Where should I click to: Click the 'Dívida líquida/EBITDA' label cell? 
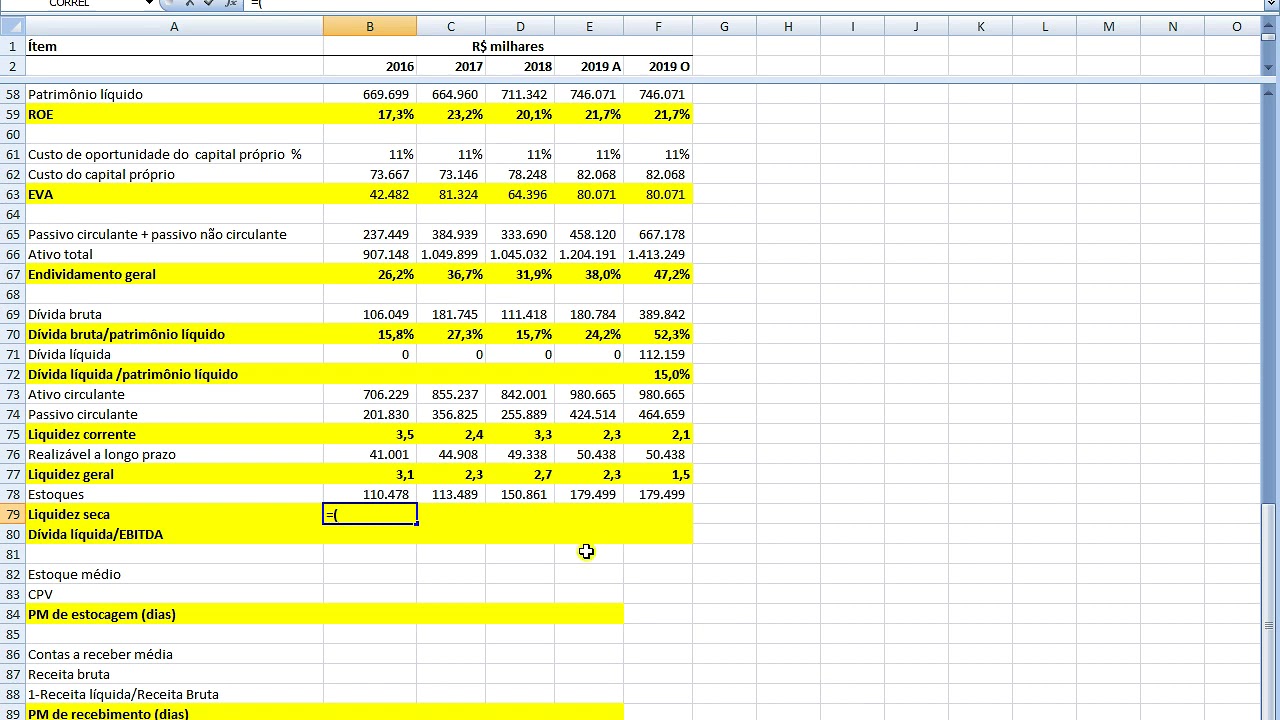click(x=174, y=534)
